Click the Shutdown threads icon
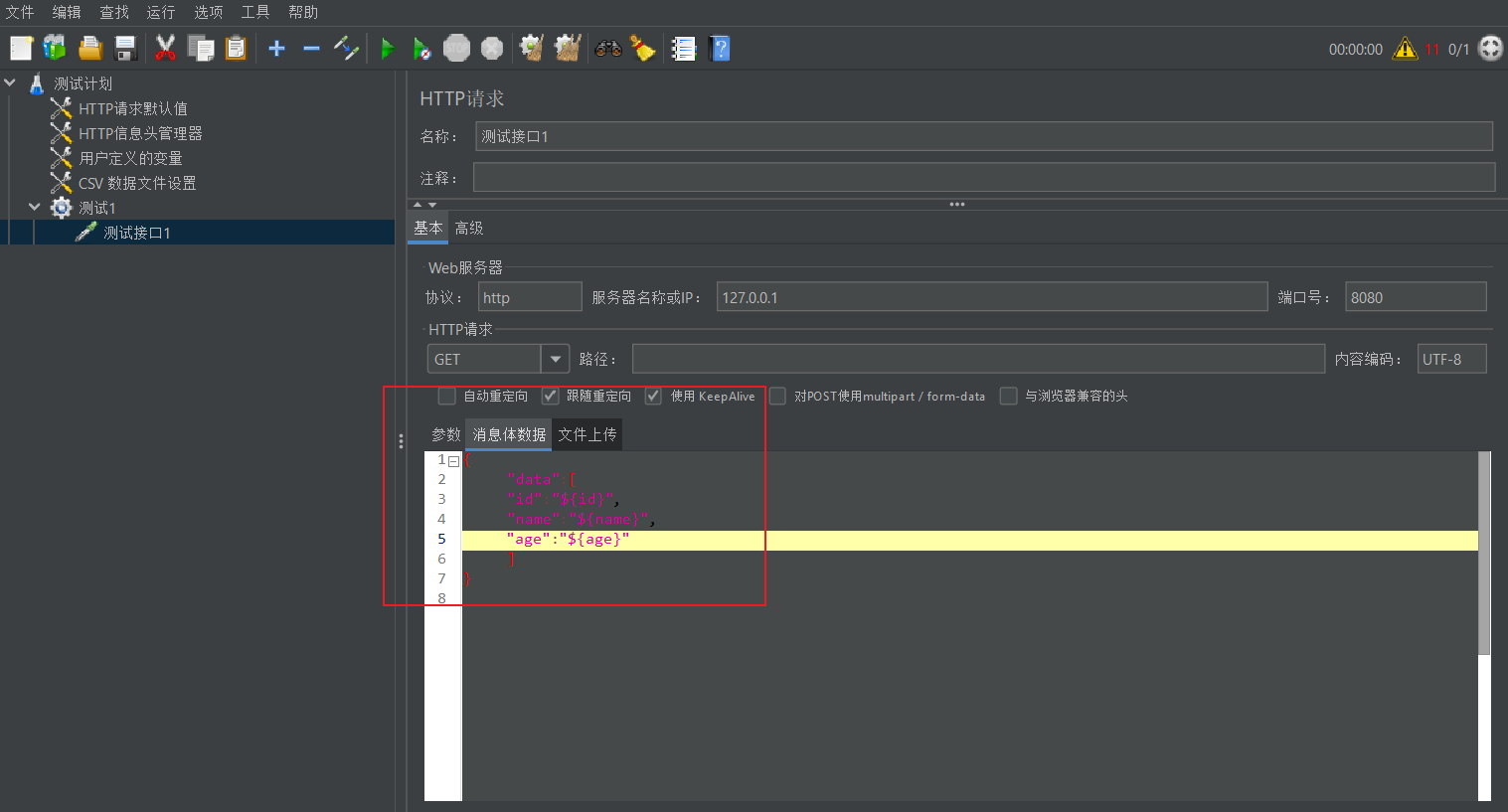Viewport: 1508px width, 812px height. 492,48
